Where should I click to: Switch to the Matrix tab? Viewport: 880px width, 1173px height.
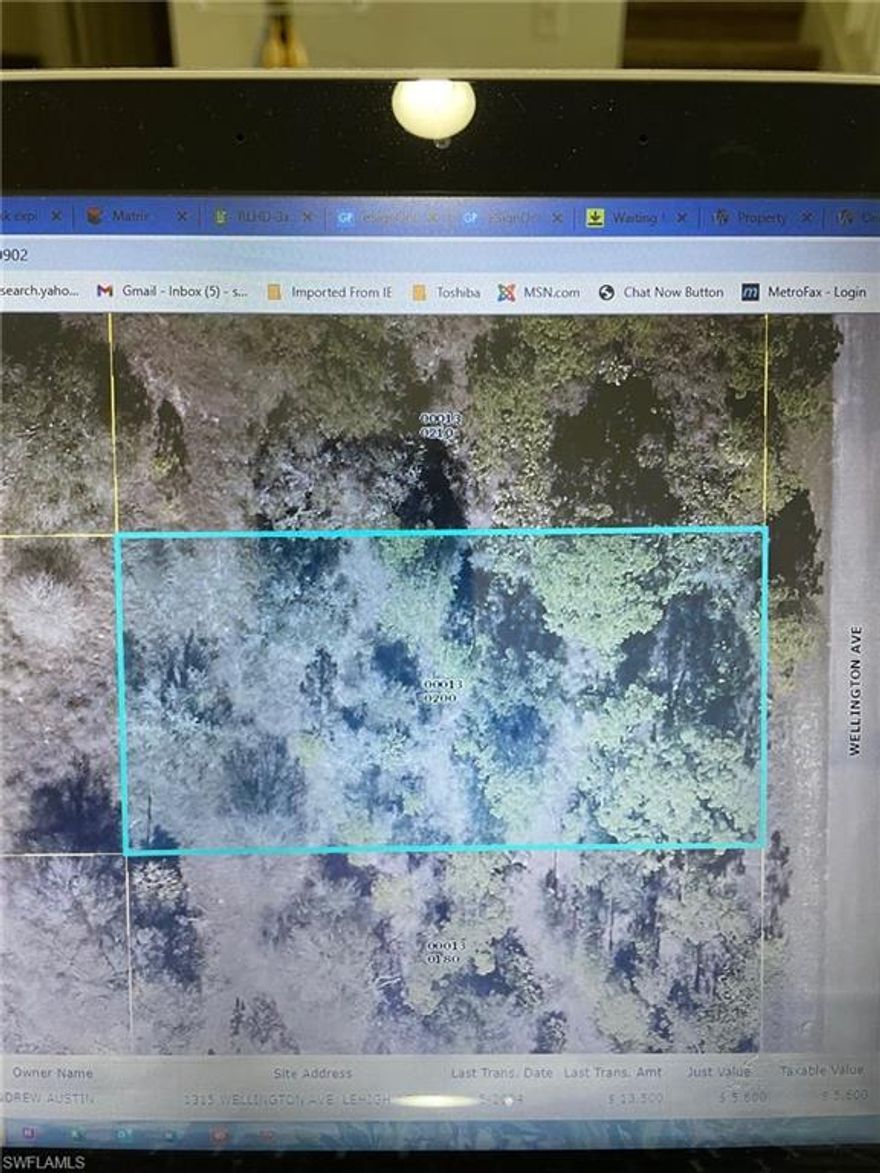[133, 216]
